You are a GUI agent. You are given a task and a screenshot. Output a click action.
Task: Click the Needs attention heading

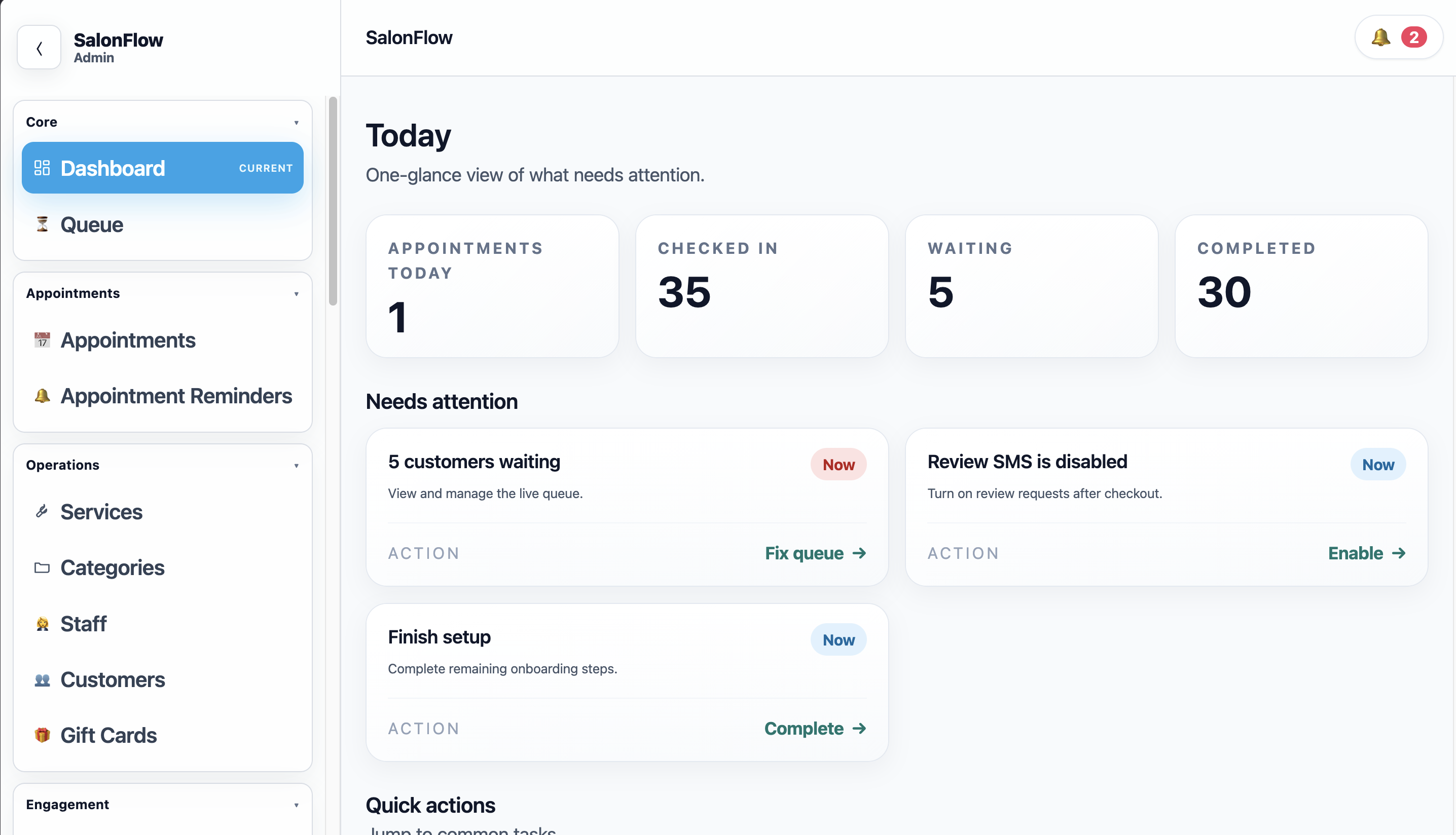pos(442,402)
